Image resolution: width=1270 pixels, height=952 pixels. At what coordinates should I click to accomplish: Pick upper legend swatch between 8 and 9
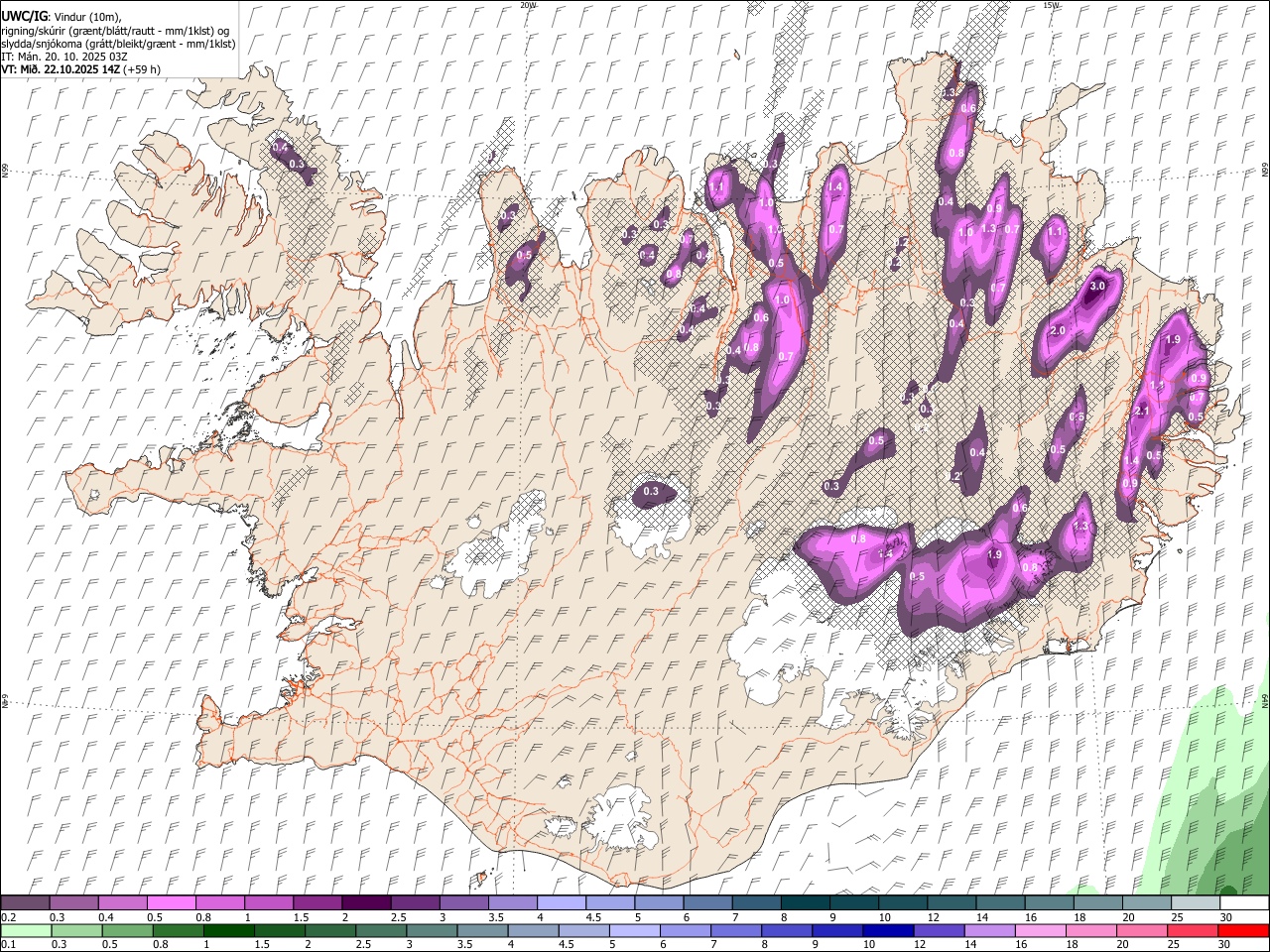click(805, 903)
